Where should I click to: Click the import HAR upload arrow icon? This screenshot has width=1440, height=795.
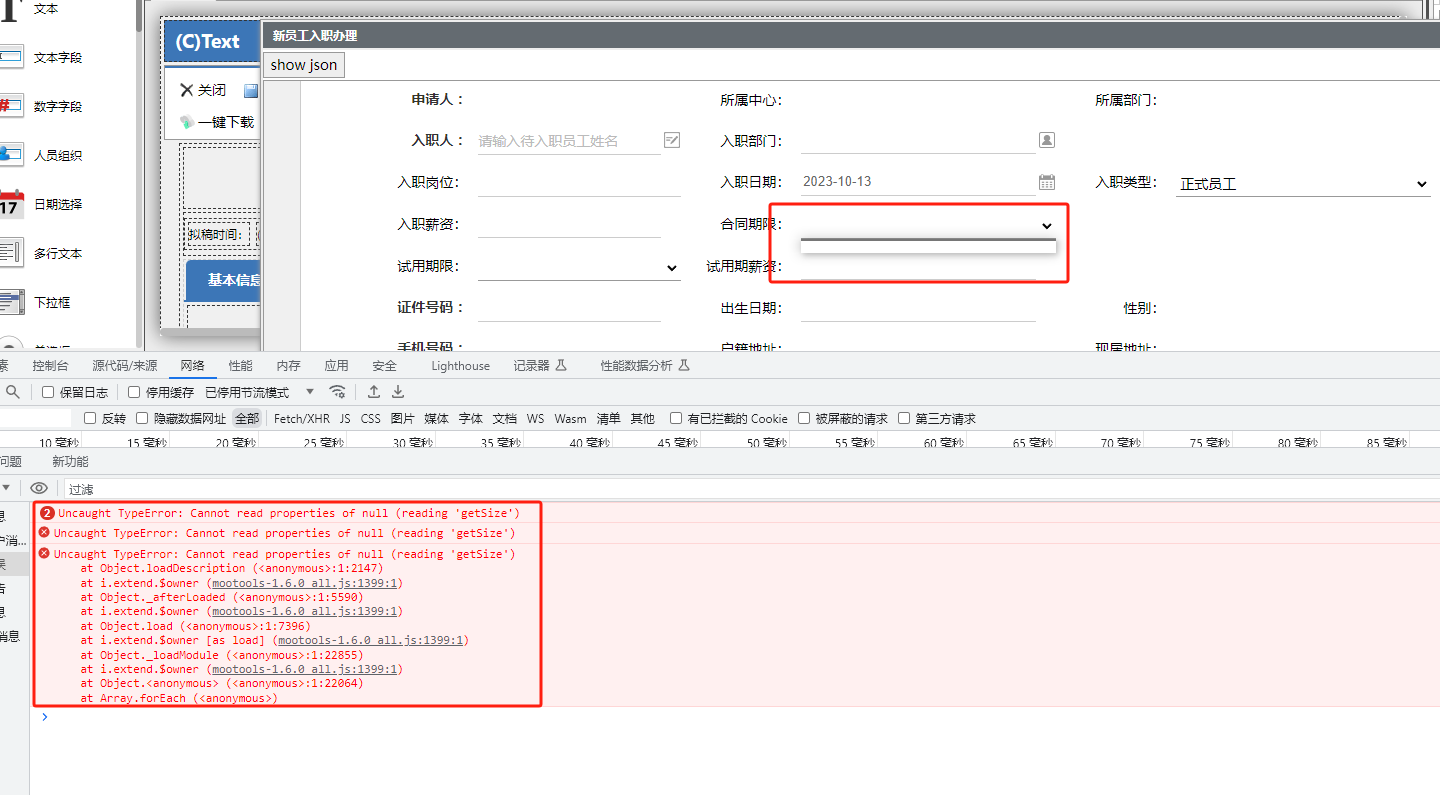[x=374, y=392]
